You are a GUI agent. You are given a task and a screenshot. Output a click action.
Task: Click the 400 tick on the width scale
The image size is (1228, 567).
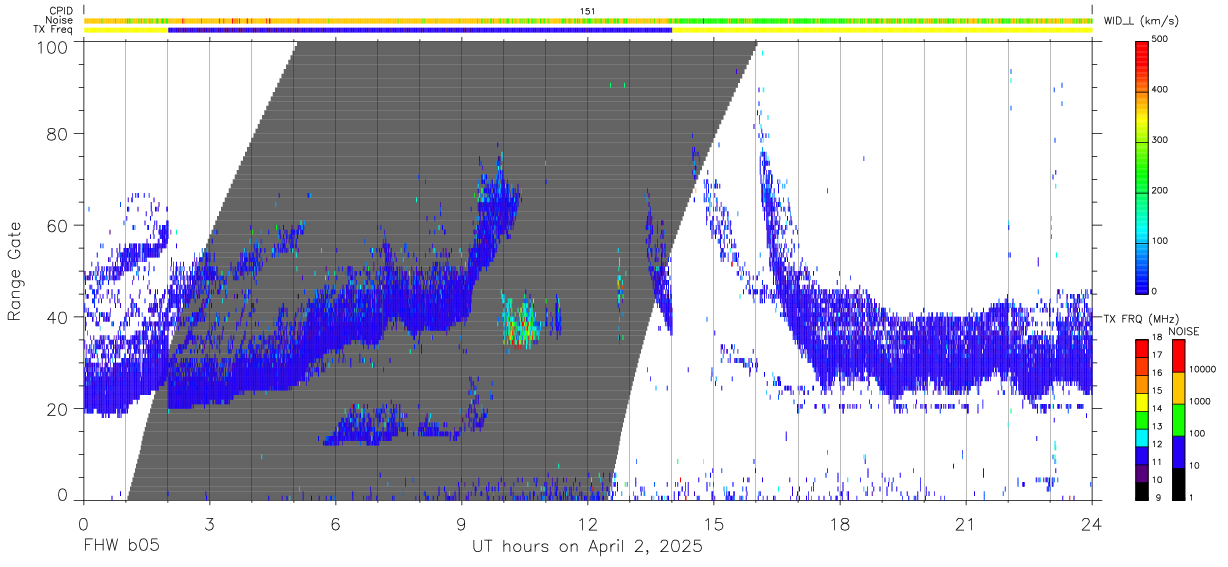(x=1162, y=90)
